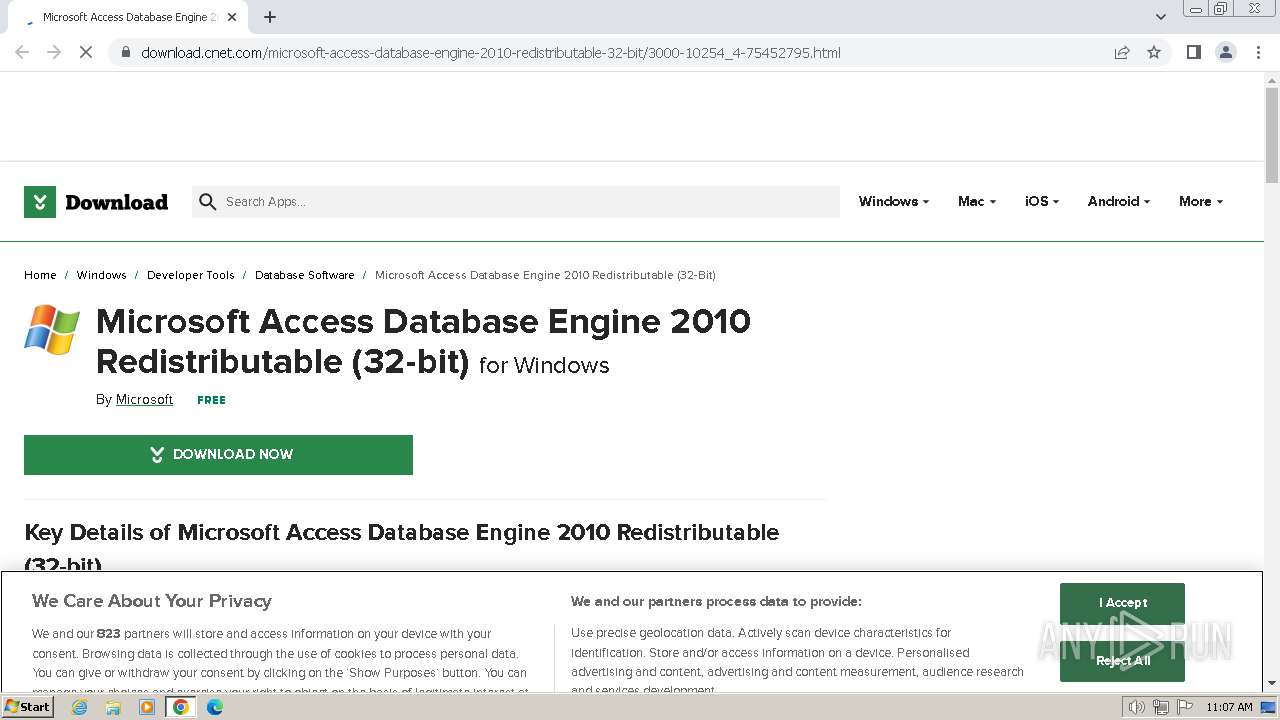Focus the Search Apps field
Screen dimensions: 1280x720
(516, 202)
